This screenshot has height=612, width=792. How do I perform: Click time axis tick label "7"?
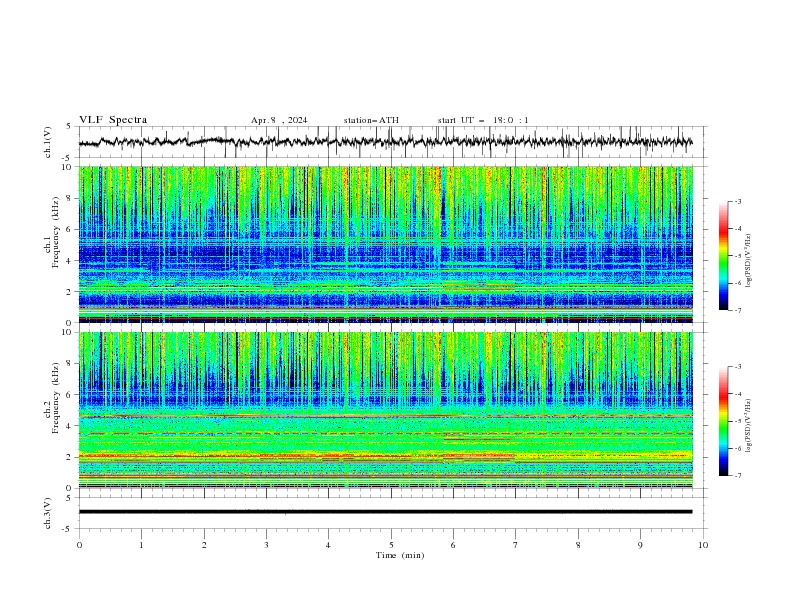pos(516,545)
